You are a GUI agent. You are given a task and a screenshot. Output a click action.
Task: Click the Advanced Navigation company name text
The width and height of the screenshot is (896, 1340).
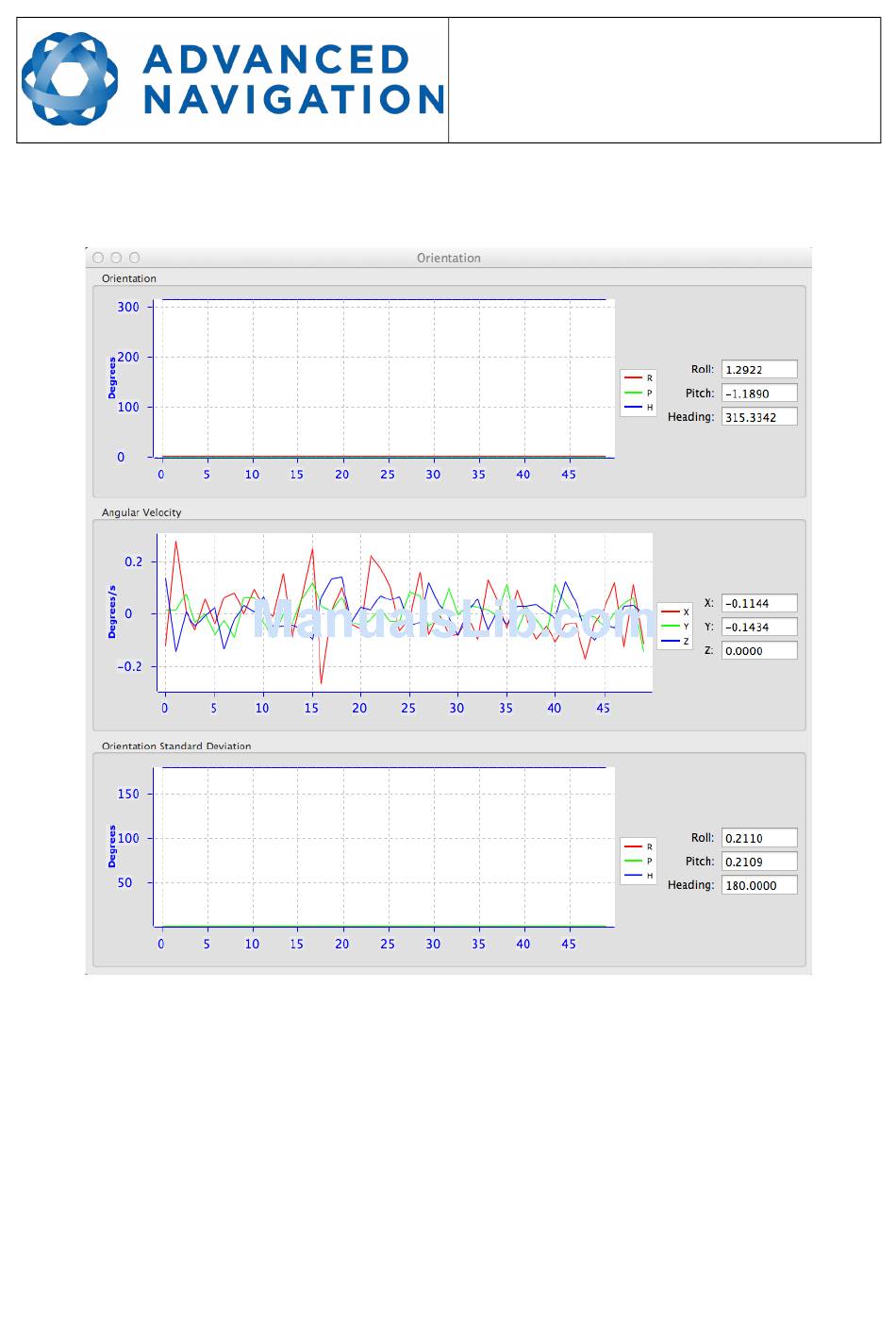(x=293, y=80)
